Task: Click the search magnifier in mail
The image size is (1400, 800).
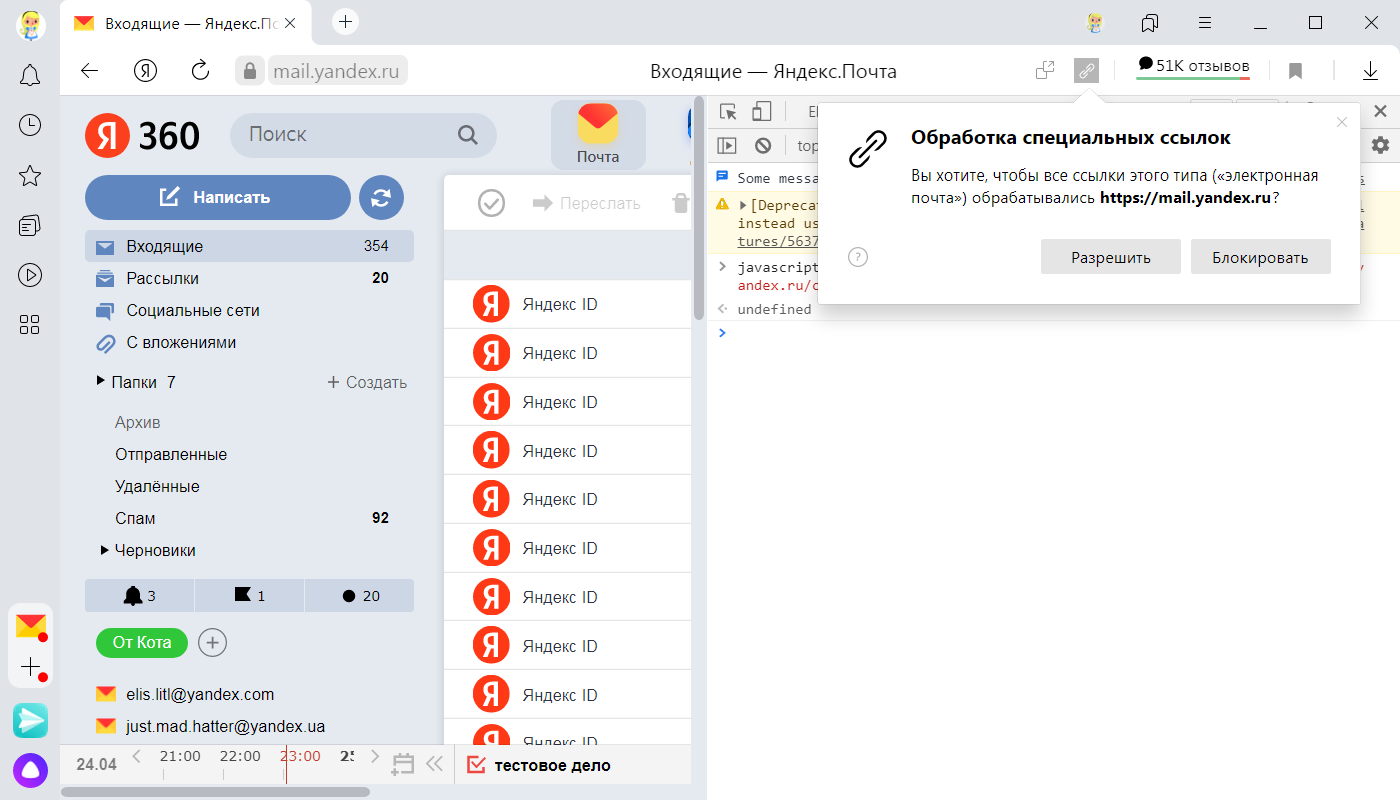Action: click(467, 135)
